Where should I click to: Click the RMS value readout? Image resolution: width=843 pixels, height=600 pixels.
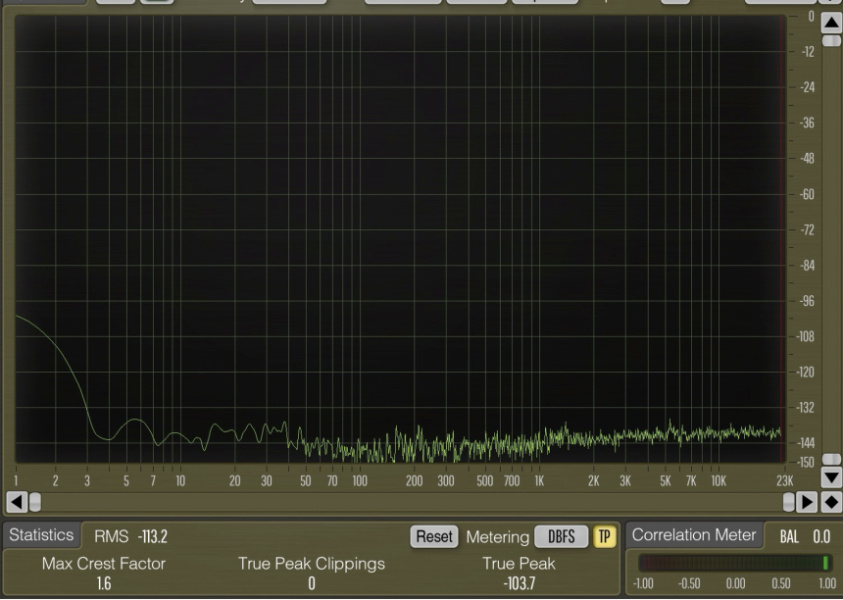coord(151,537)
